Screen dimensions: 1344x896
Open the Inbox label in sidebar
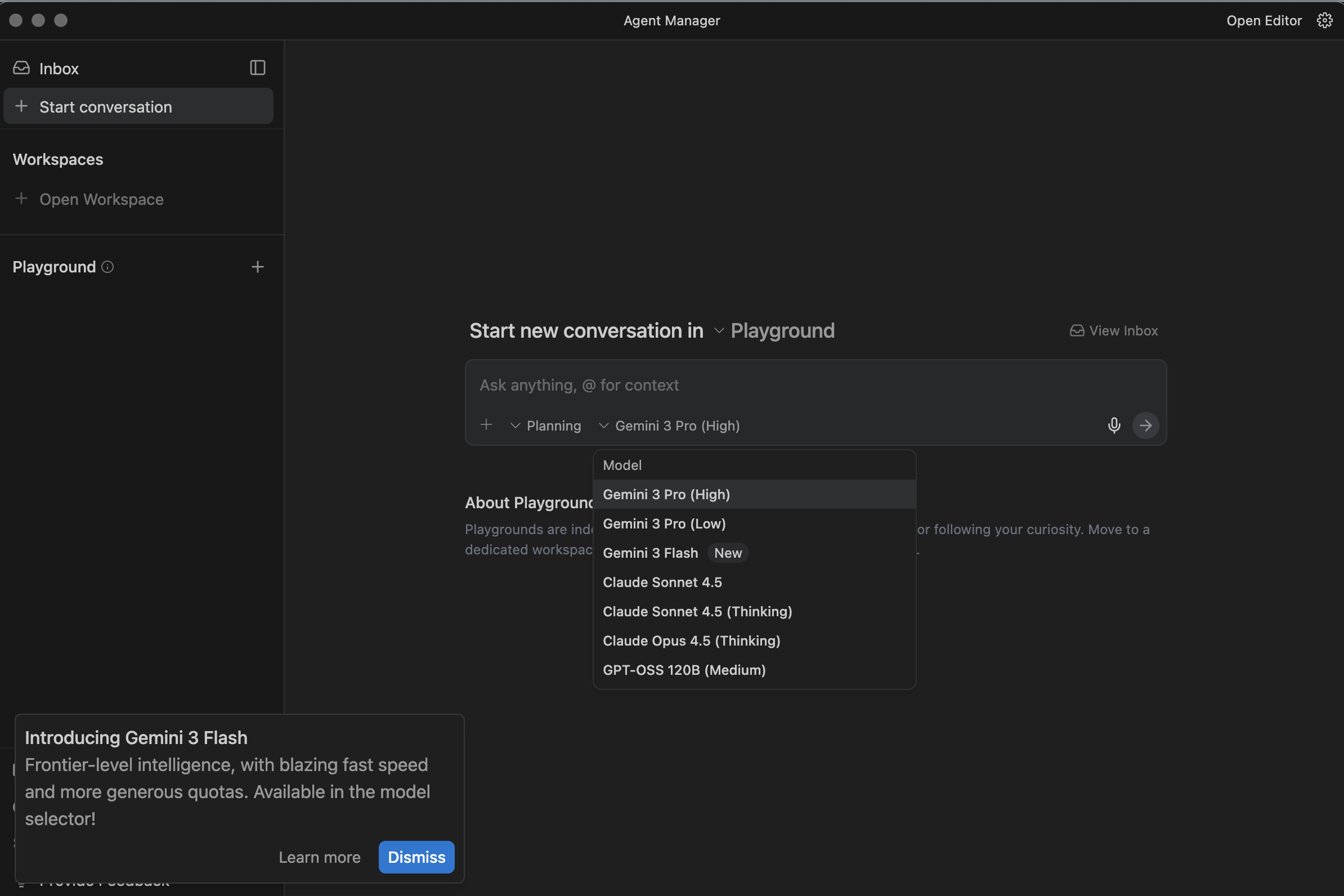tap(59, 69)
